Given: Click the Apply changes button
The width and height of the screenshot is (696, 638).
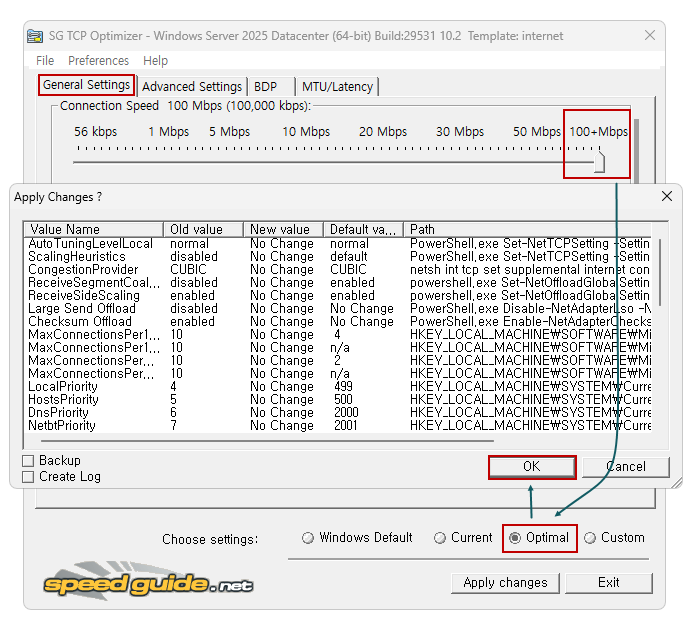Looking at the screenshot, I should pos(505,583).
